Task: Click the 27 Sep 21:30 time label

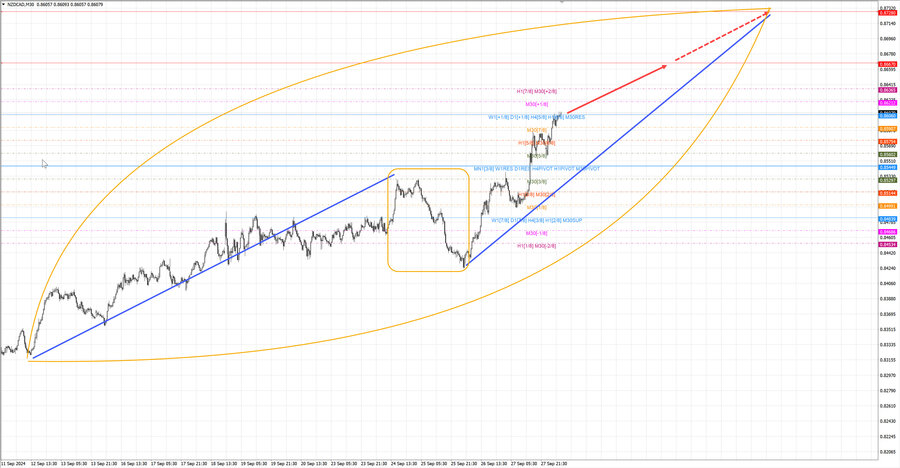Action: pos(554,463)
